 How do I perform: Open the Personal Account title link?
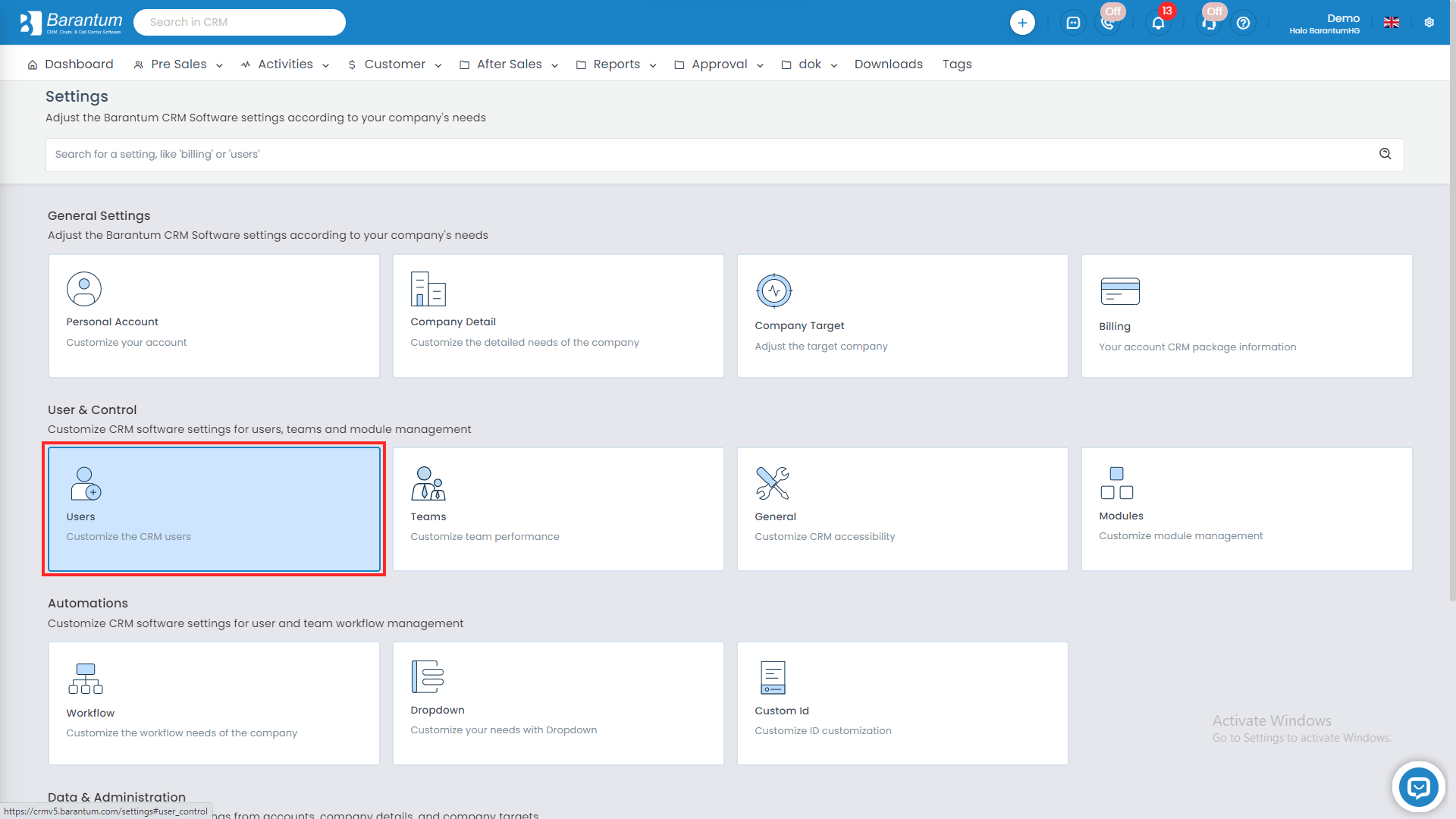[112, 322]
